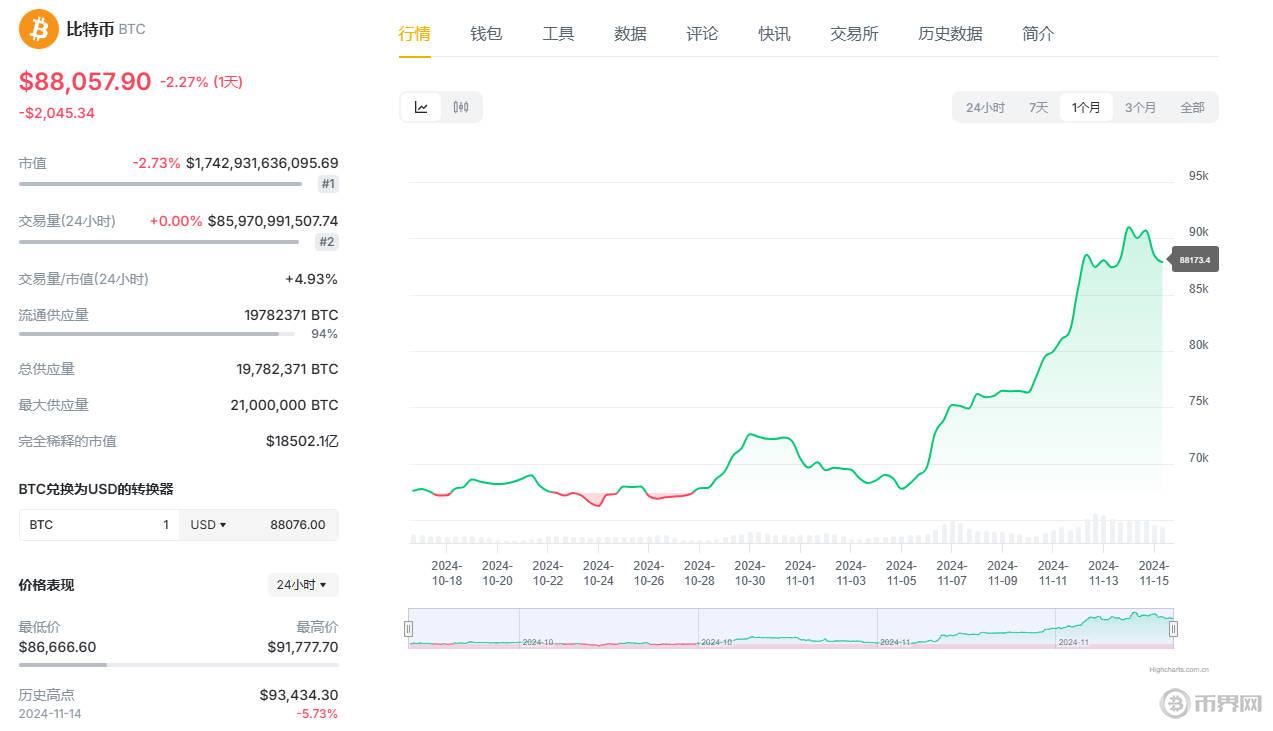Open the 快讯 section
This screenshot has height=731, width=1273.
coord(774,33)
